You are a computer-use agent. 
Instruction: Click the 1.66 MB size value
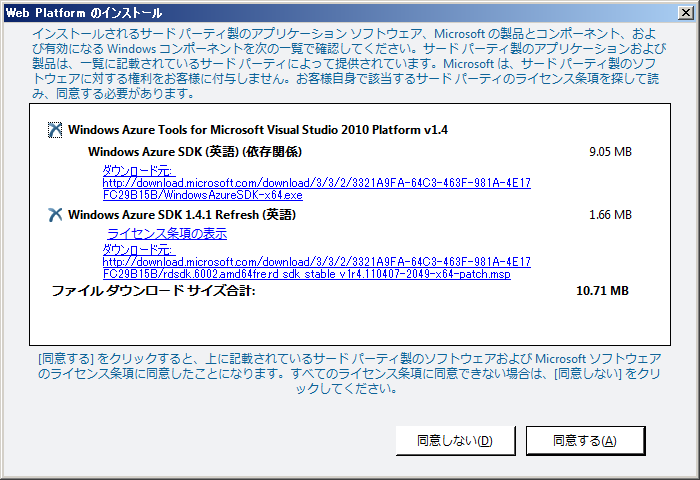point(610,214)
